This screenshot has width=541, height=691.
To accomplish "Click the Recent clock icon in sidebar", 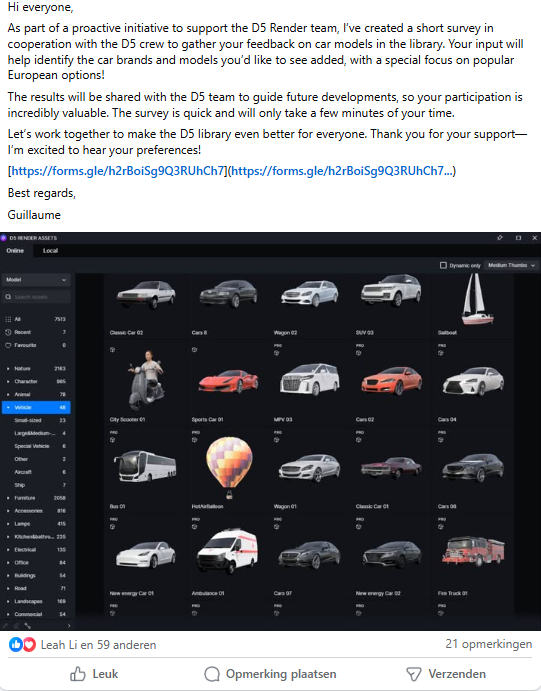I will 8,332.
